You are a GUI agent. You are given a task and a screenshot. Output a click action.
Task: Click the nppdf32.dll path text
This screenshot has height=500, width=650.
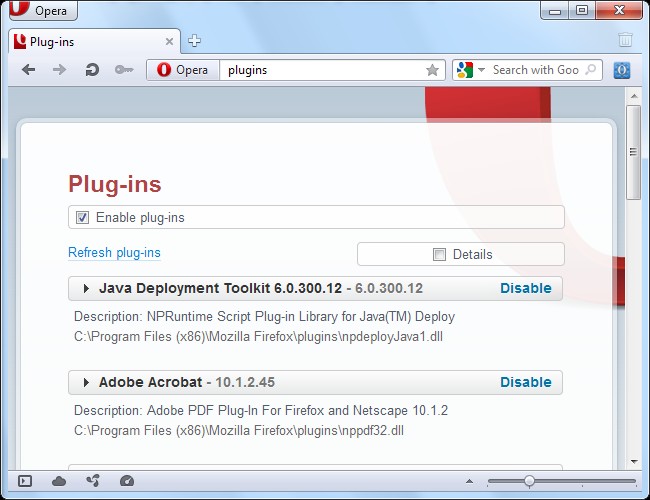[239, 430]
